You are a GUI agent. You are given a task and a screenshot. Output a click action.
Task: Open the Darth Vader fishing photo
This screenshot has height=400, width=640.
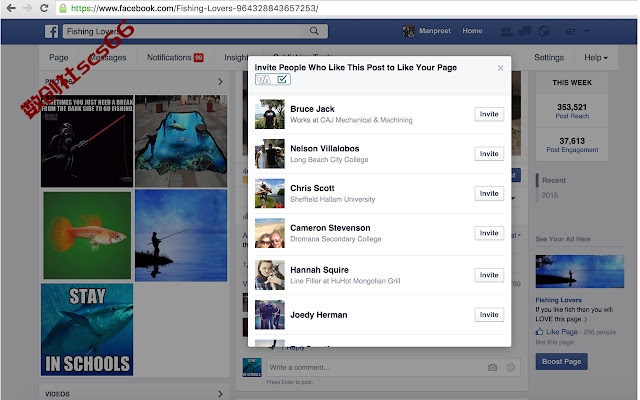87,141
